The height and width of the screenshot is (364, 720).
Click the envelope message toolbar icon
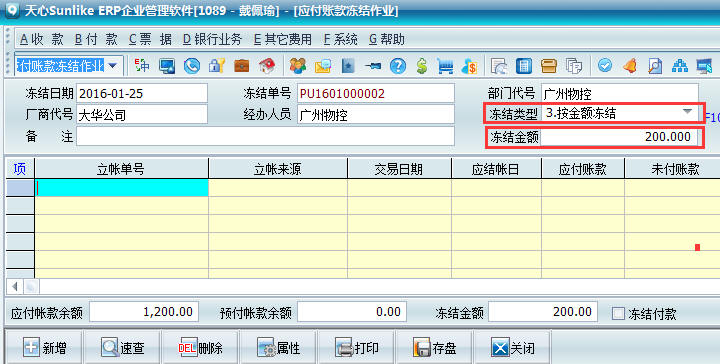(323, 66)
